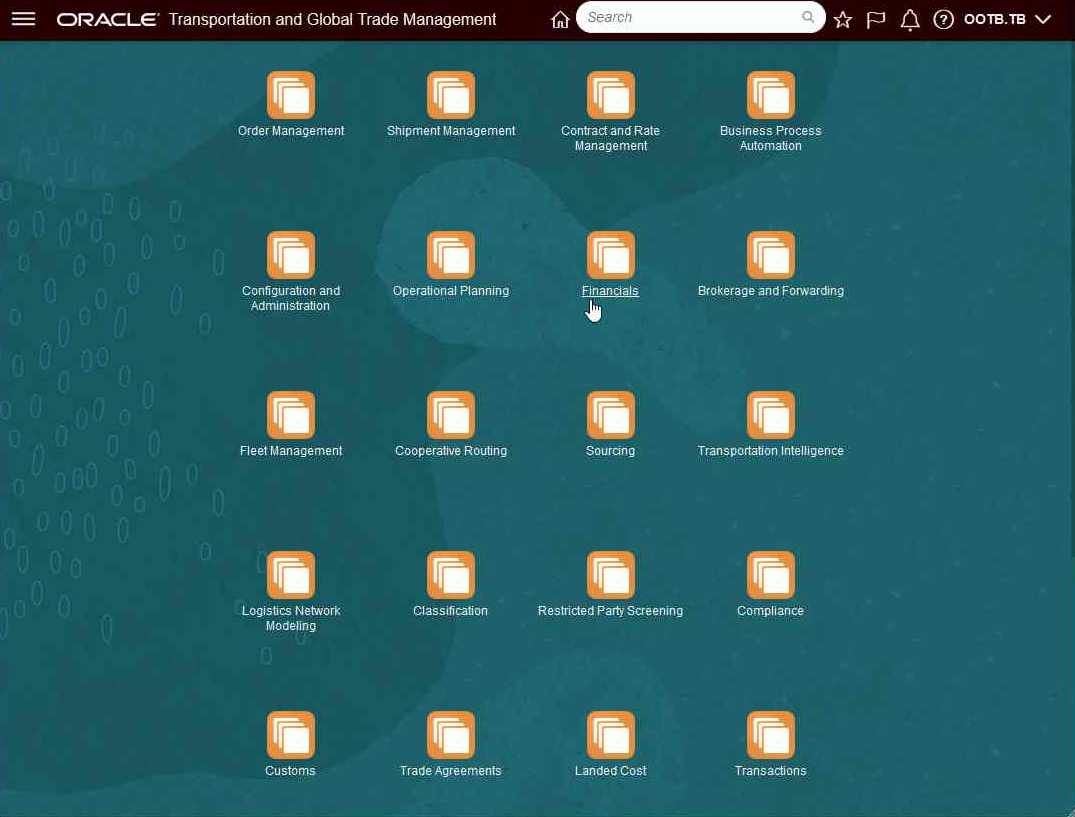This screenshot has height=817, width=1075.
Task: Click the Cooperative Routing label
Action: pos(450,451)
